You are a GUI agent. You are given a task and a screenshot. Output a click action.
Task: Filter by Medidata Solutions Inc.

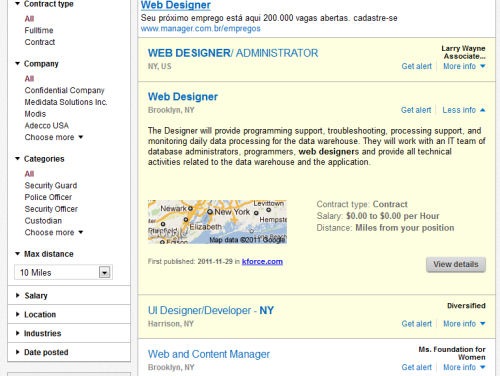pos(66,102)
